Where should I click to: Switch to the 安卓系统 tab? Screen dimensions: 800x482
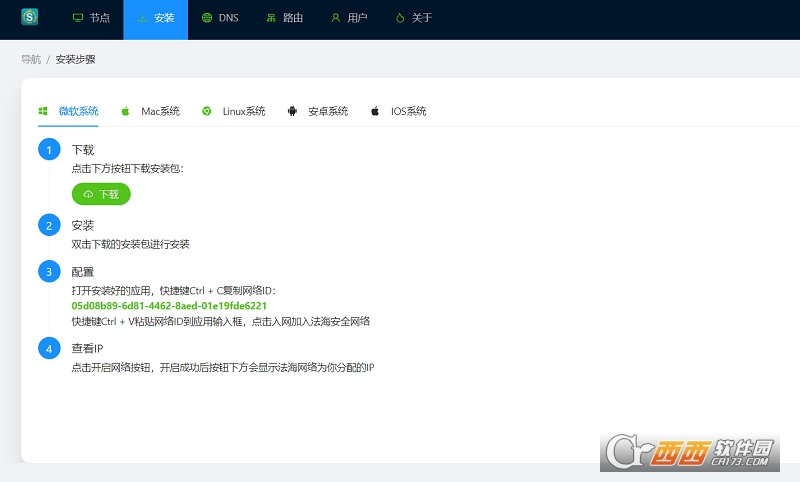(317, 111)
